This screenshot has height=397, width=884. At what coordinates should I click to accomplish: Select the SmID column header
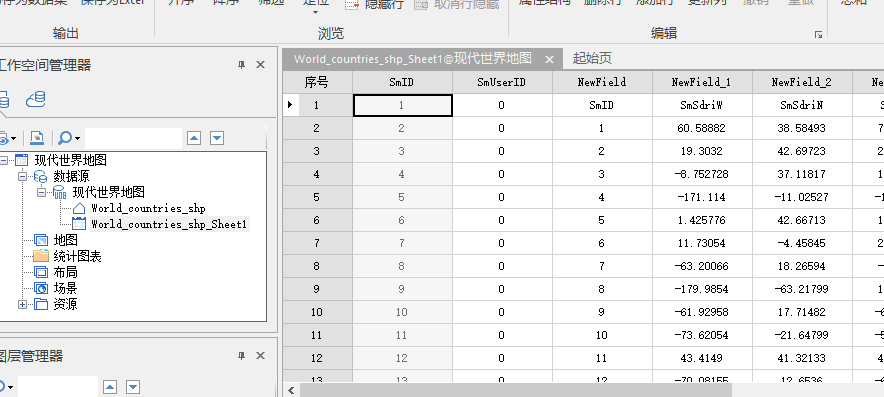click(402, 82)
